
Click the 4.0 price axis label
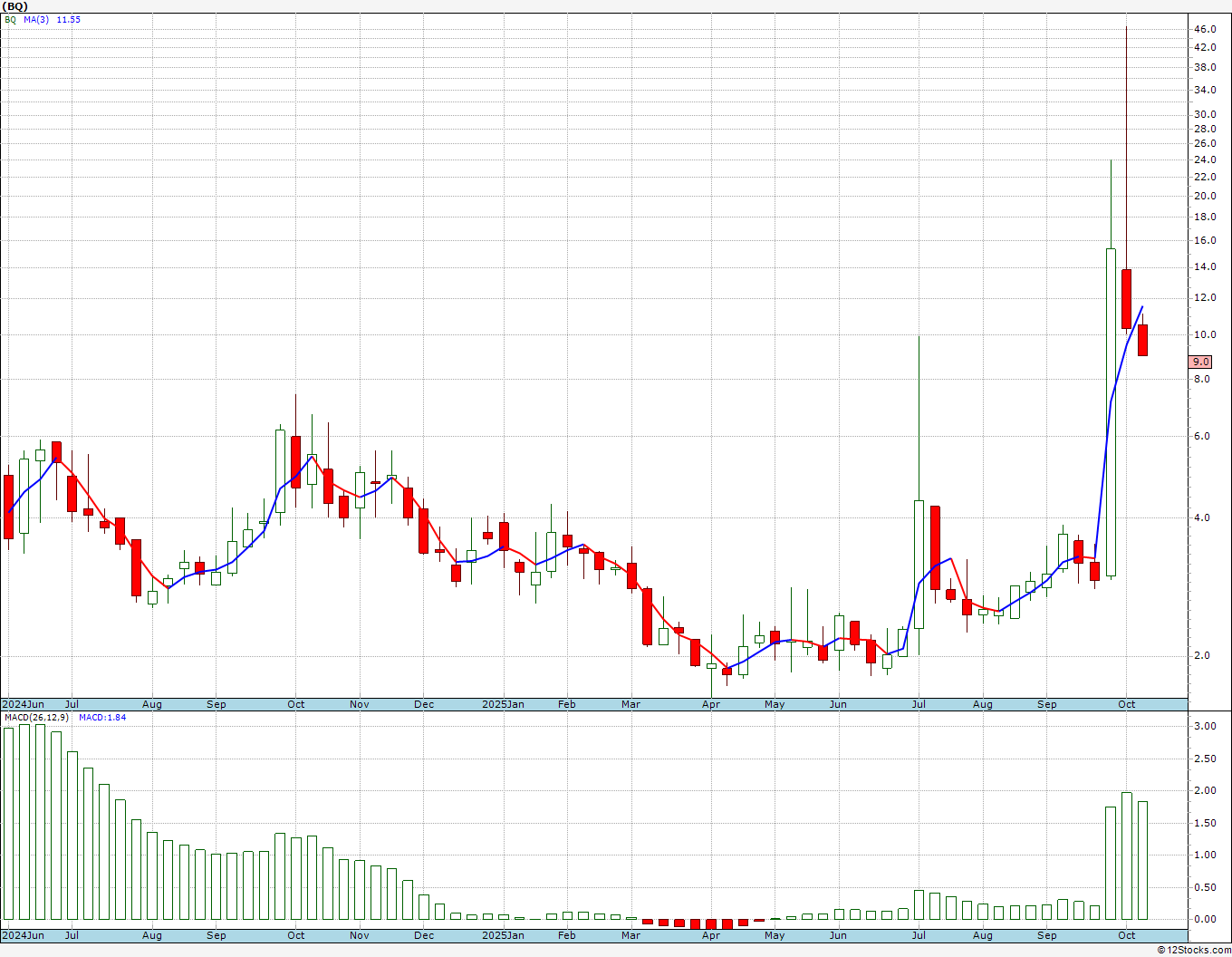1202,518
